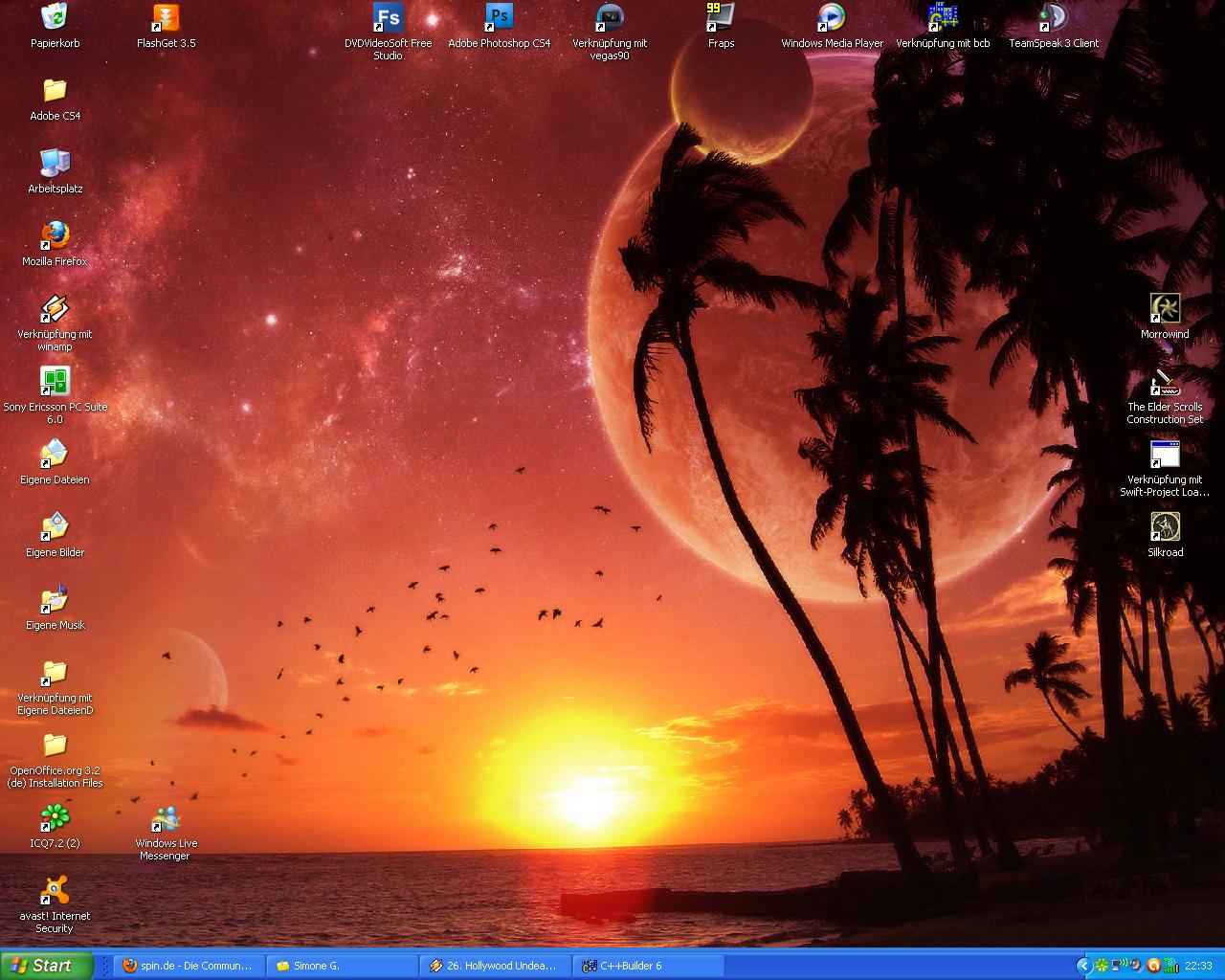This screenshot has height=980, width=1225.
Task: Click the avast! Internet Security icon
Action: [55, 891]
